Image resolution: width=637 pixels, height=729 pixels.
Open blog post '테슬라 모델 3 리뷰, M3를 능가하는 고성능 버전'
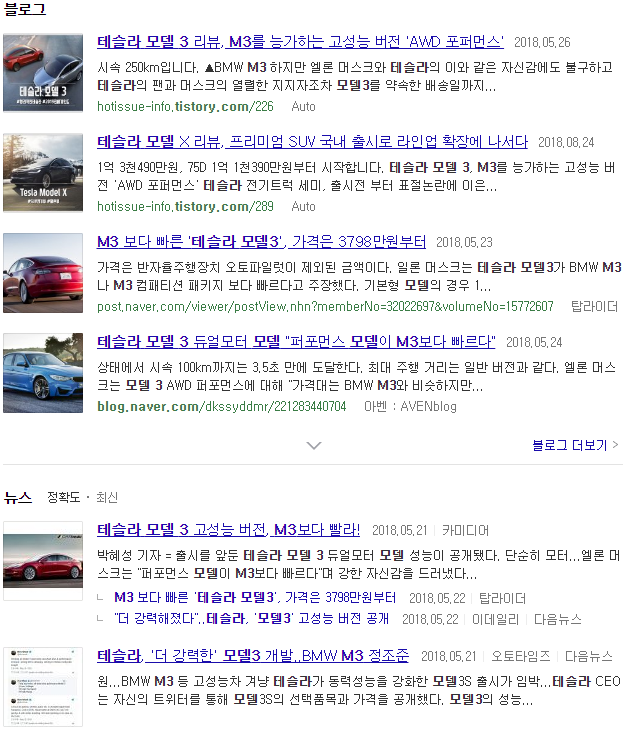click(x=300, y=42)
